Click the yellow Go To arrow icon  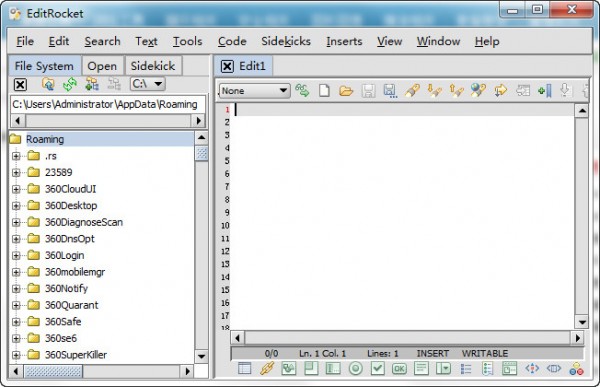coord(501,91)
